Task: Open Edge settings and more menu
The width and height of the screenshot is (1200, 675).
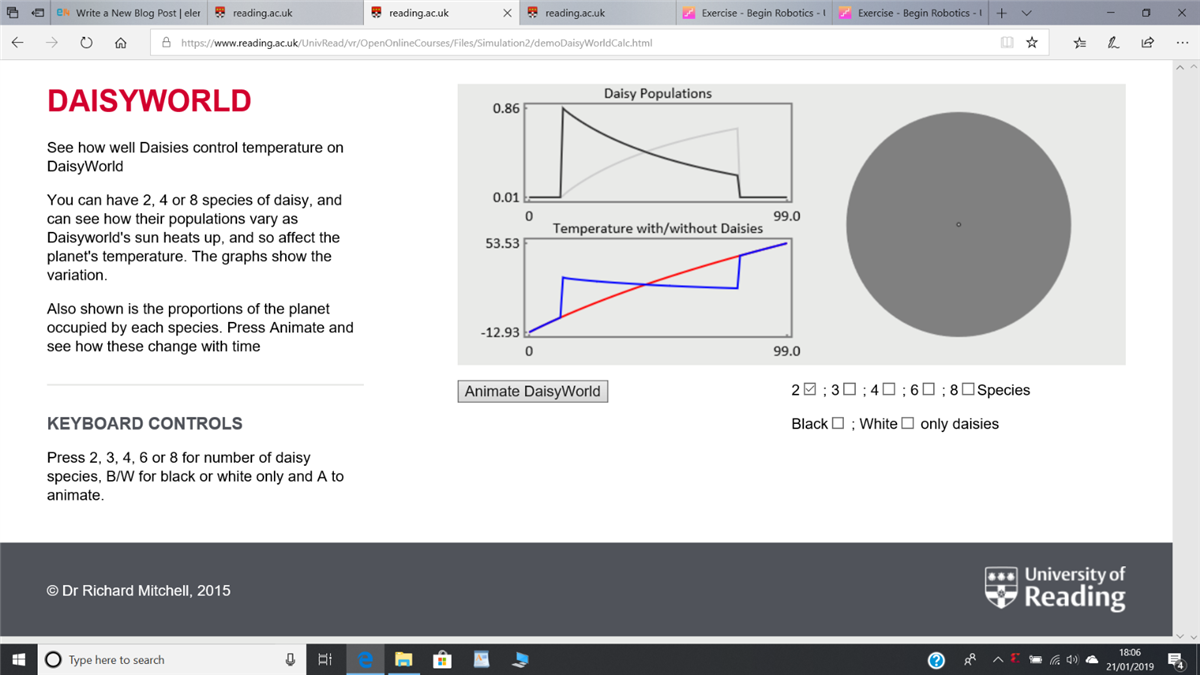Action: 1180,43
